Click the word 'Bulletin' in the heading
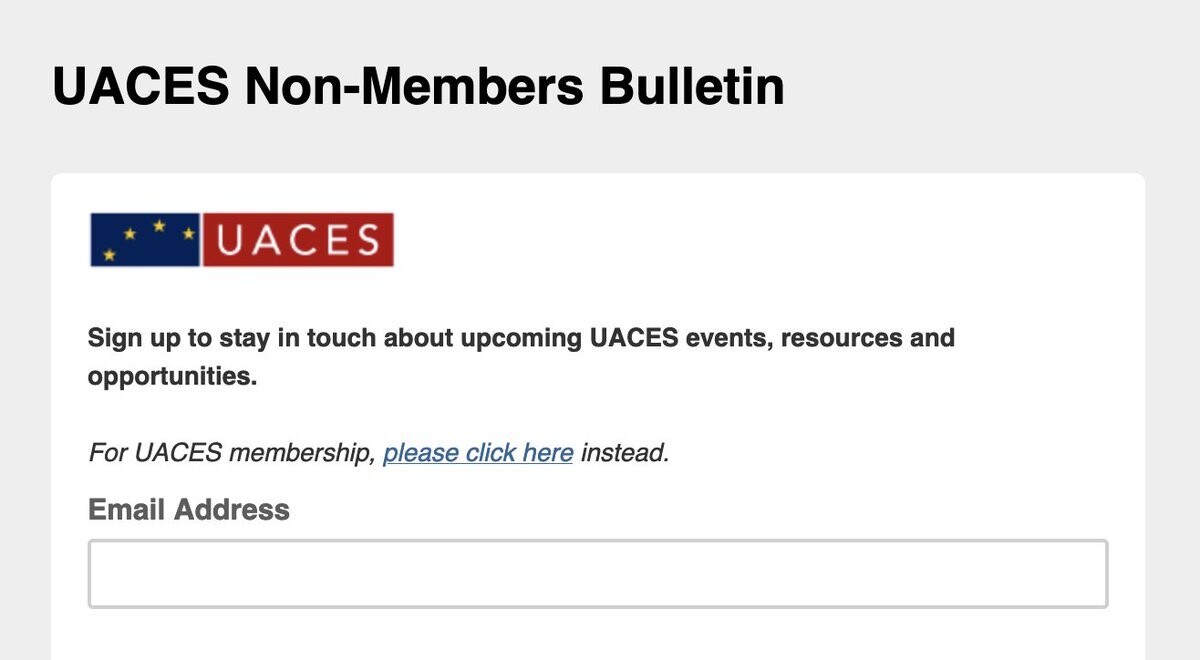Image resolution: width=1200 pixels, height=660 pixels. (x=692, y=86)
